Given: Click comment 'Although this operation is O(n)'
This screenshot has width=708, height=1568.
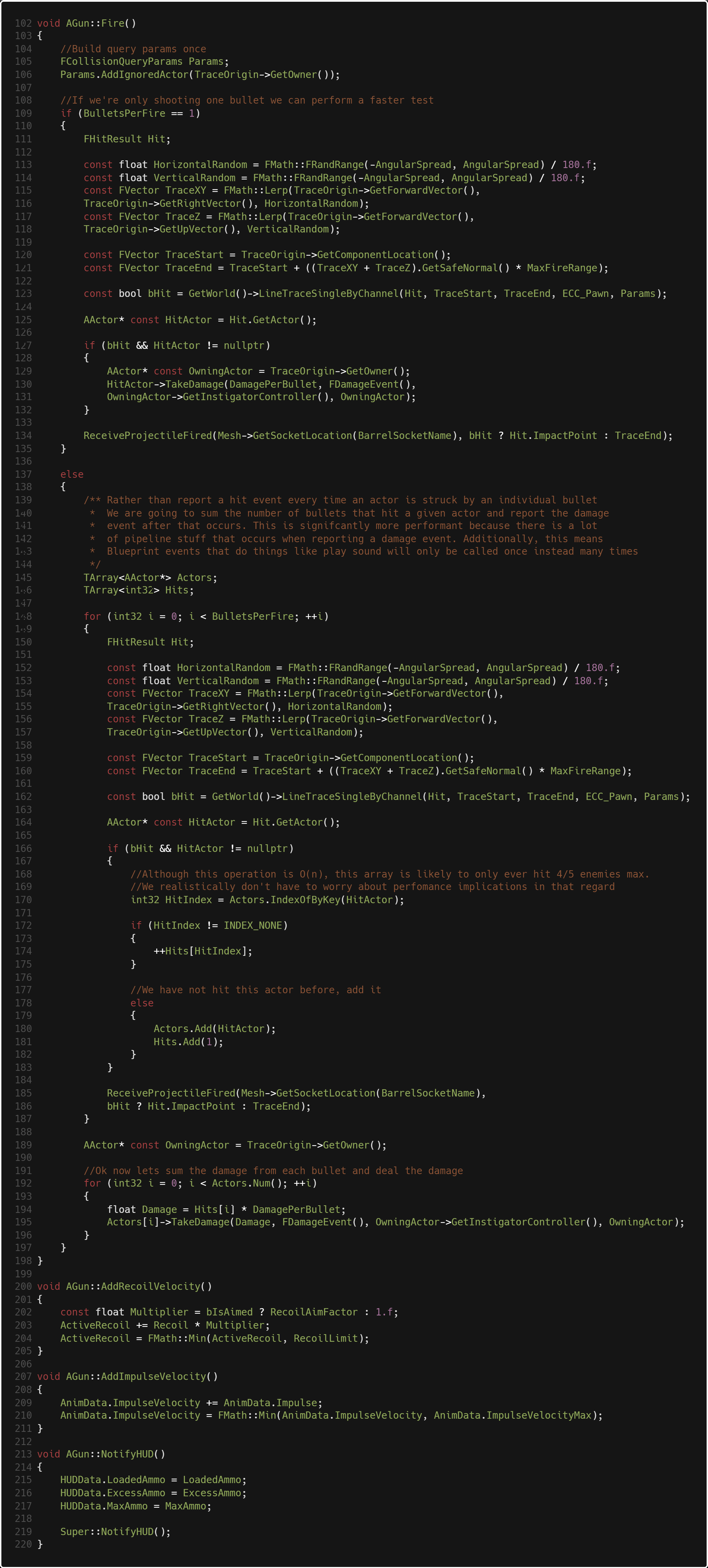Looking at the screenshot, I should point(390,874).
